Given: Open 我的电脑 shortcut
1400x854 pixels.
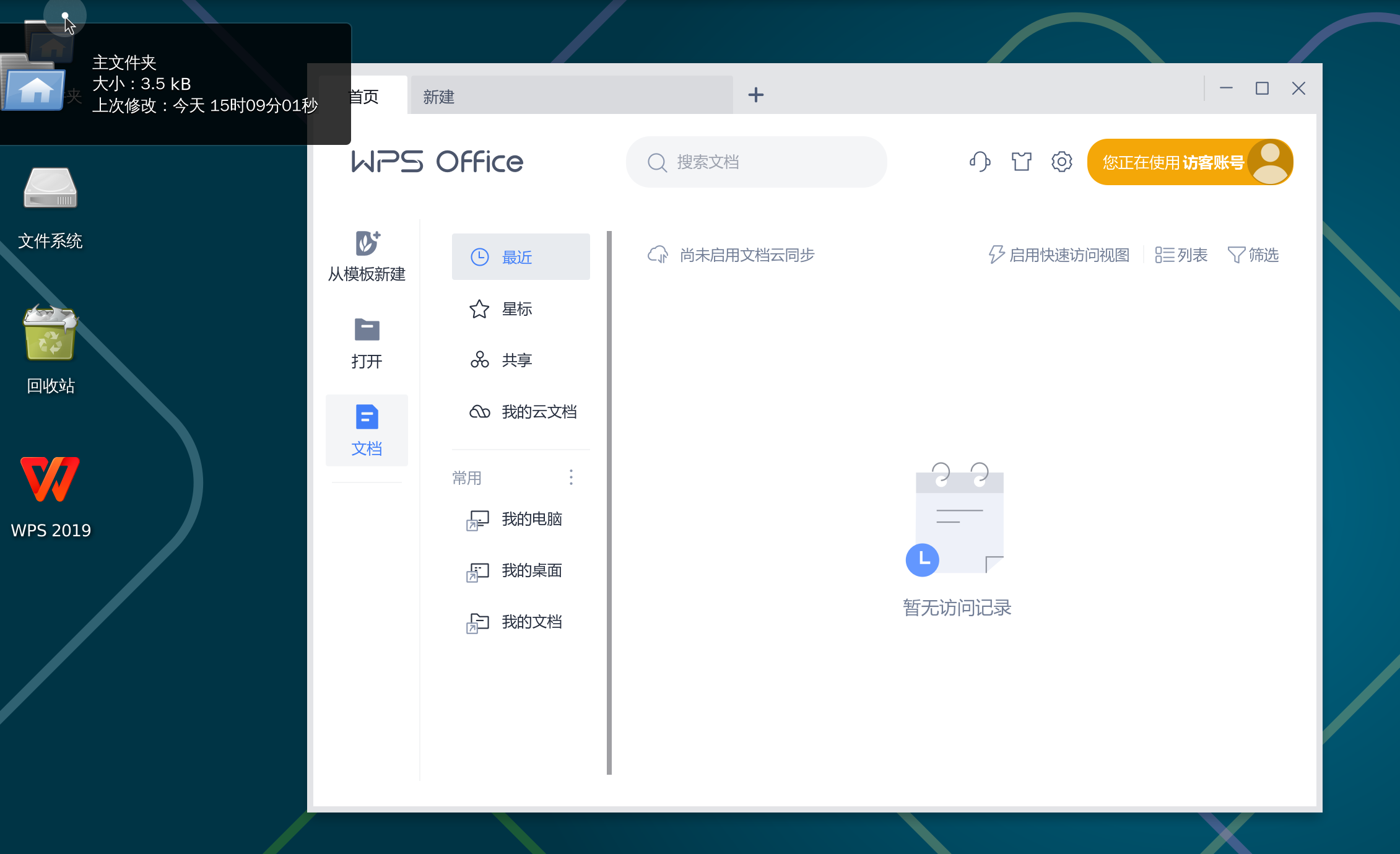Looking at the screenshot, I should click(521, 519).
